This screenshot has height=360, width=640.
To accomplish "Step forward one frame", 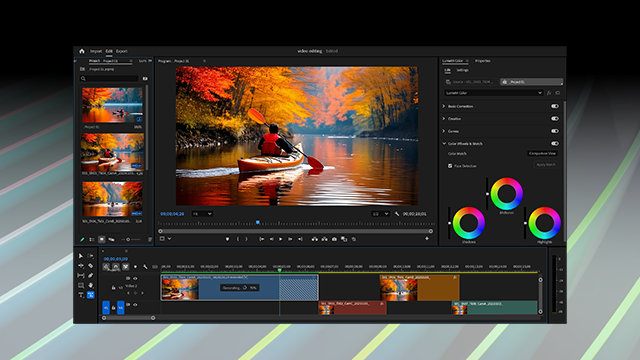I will pyautogui.click(x=290, y=239).
